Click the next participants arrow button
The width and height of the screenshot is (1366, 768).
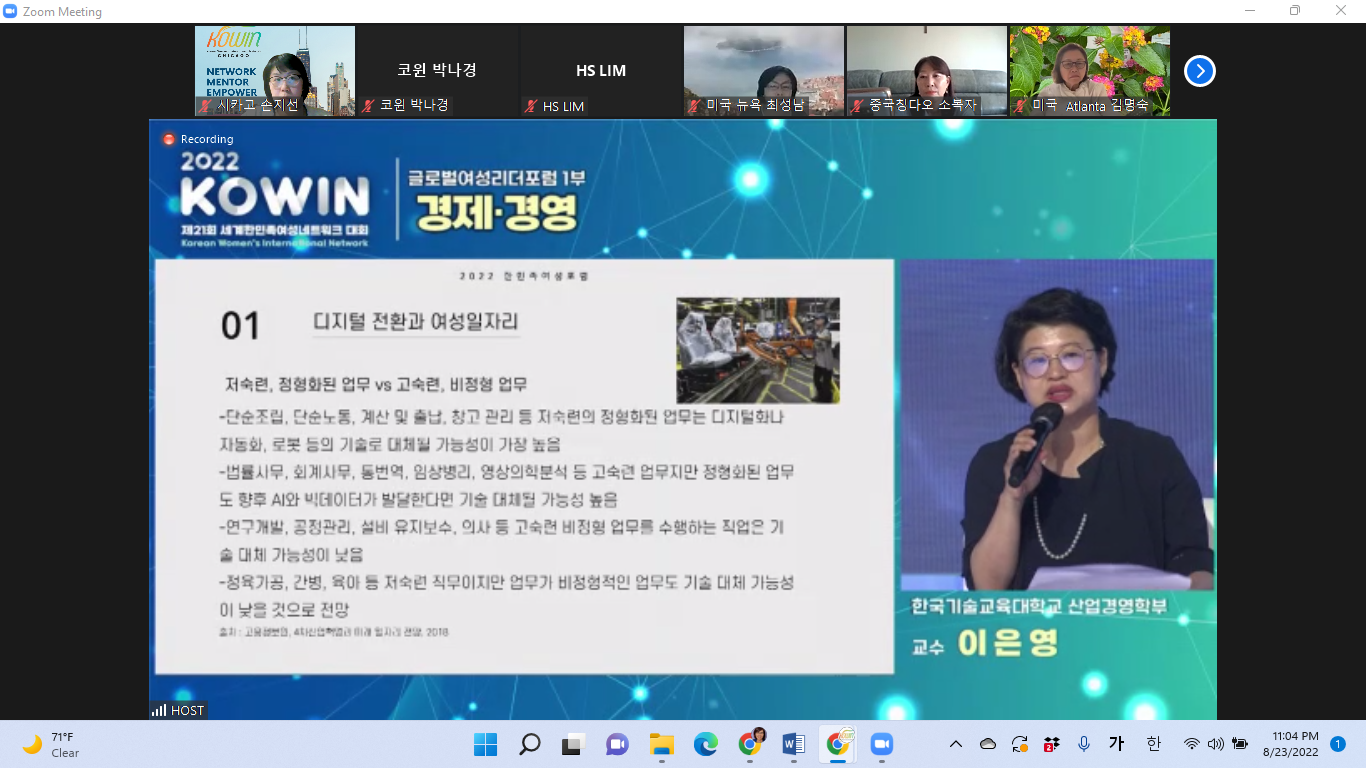(x=1199, y=71)
